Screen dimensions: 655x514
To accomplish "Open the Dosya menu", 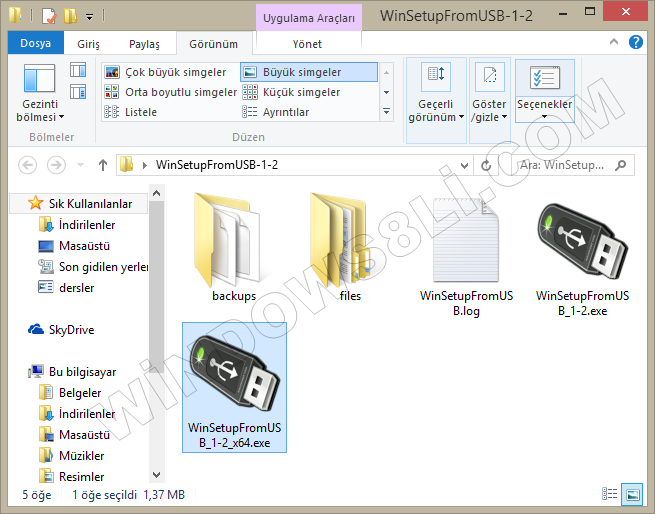I will (36, 43).
